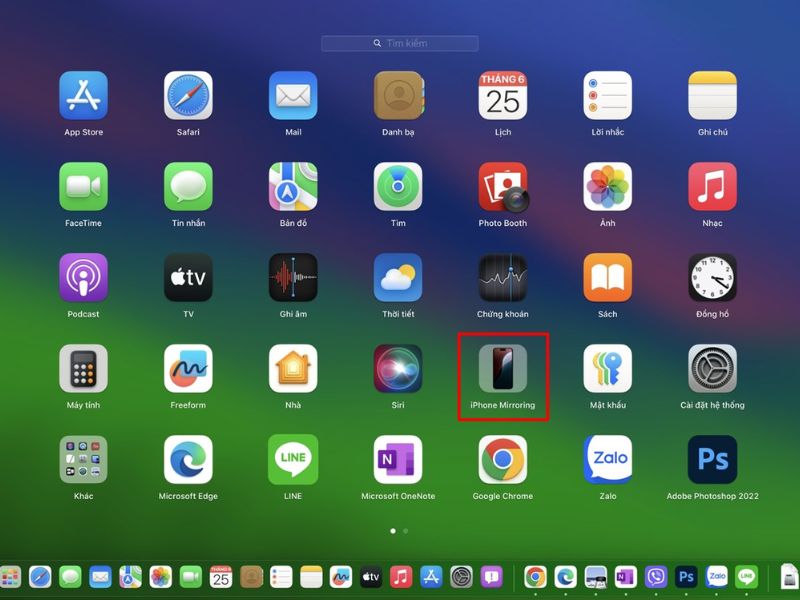Click Apple TV in the Dock

pyautogui.click(x=371, y=577)
